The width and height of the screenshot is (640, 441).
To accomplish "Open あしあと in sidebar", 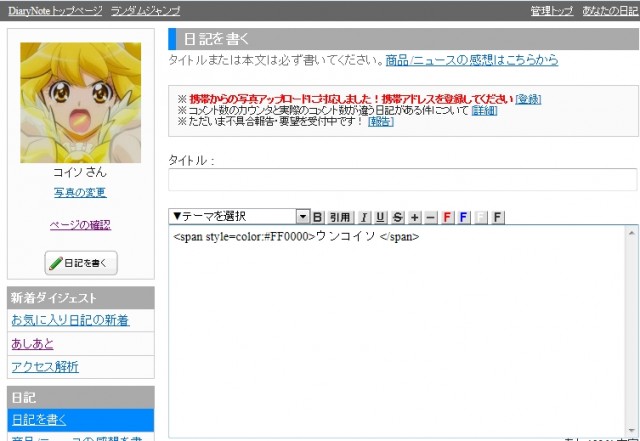I will pos(32,344).
